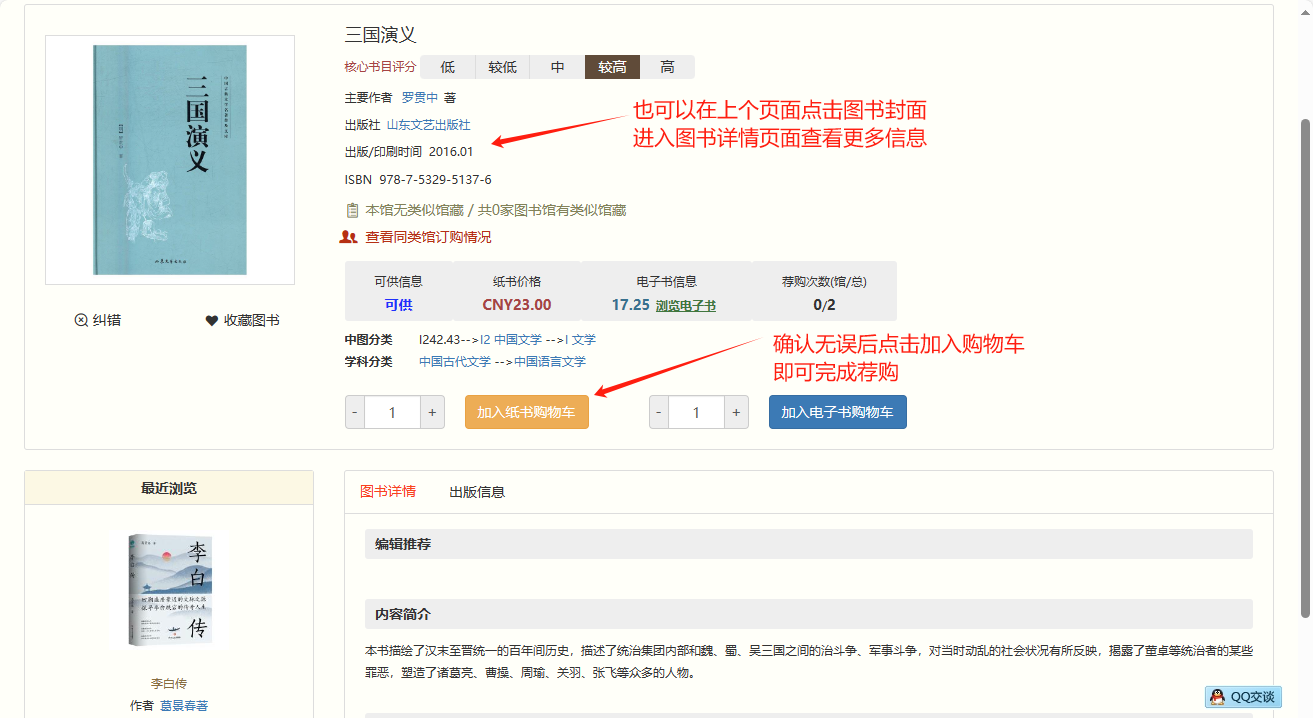Switch to the 图书详情 tab
The image size is (1313, 718).
388,491
